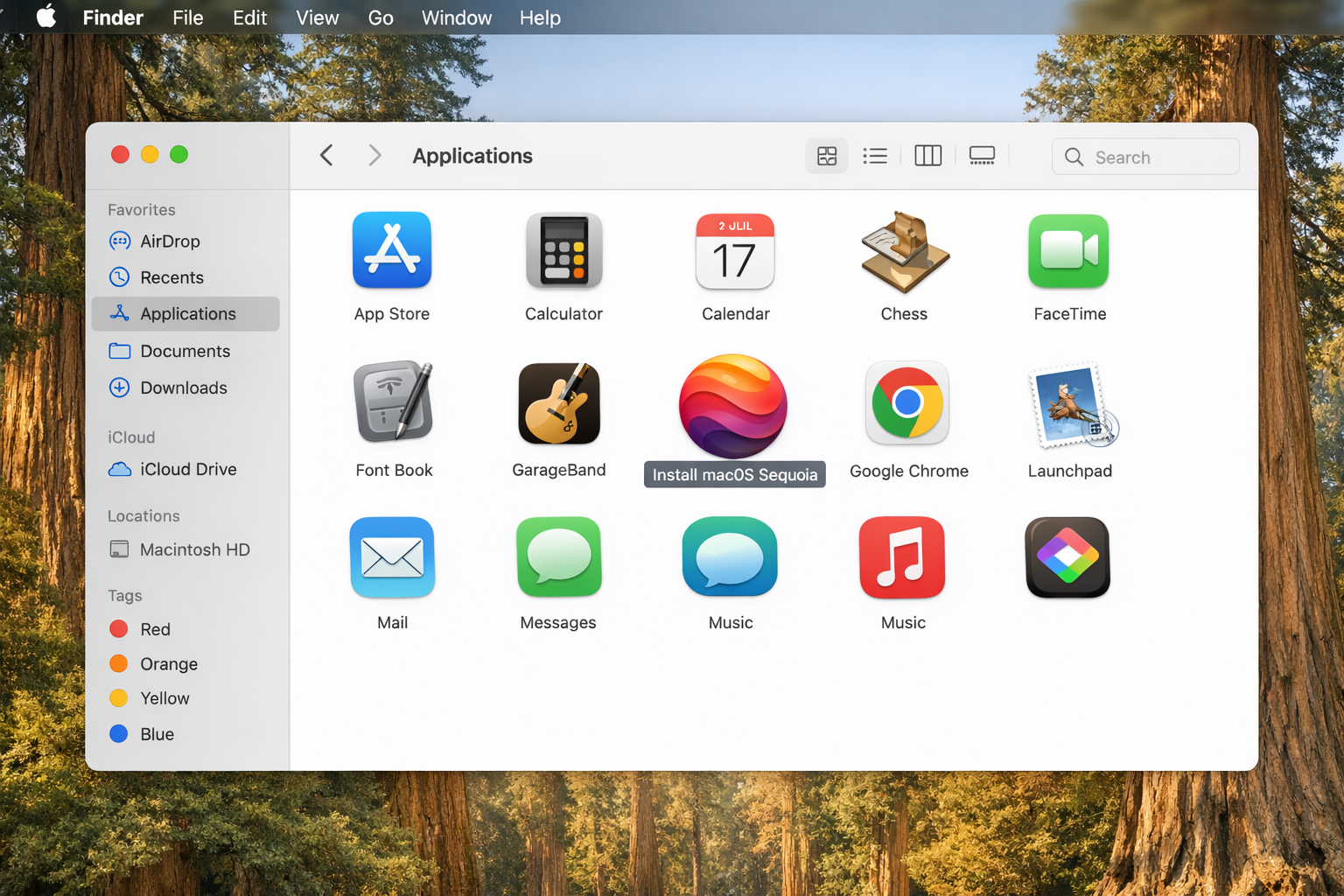
Task: Open Documents in the sidebar
Action: [185, 351]
